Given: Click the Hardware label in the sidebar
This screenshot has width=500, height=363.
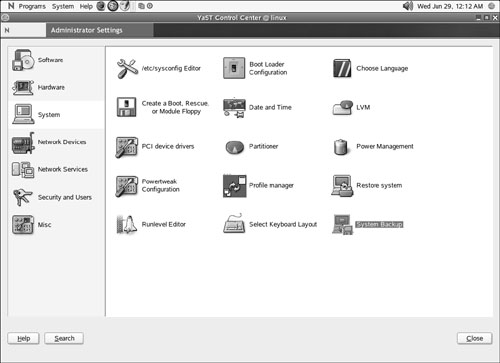Looking at the screenshot, I should [x=51, y=87].
